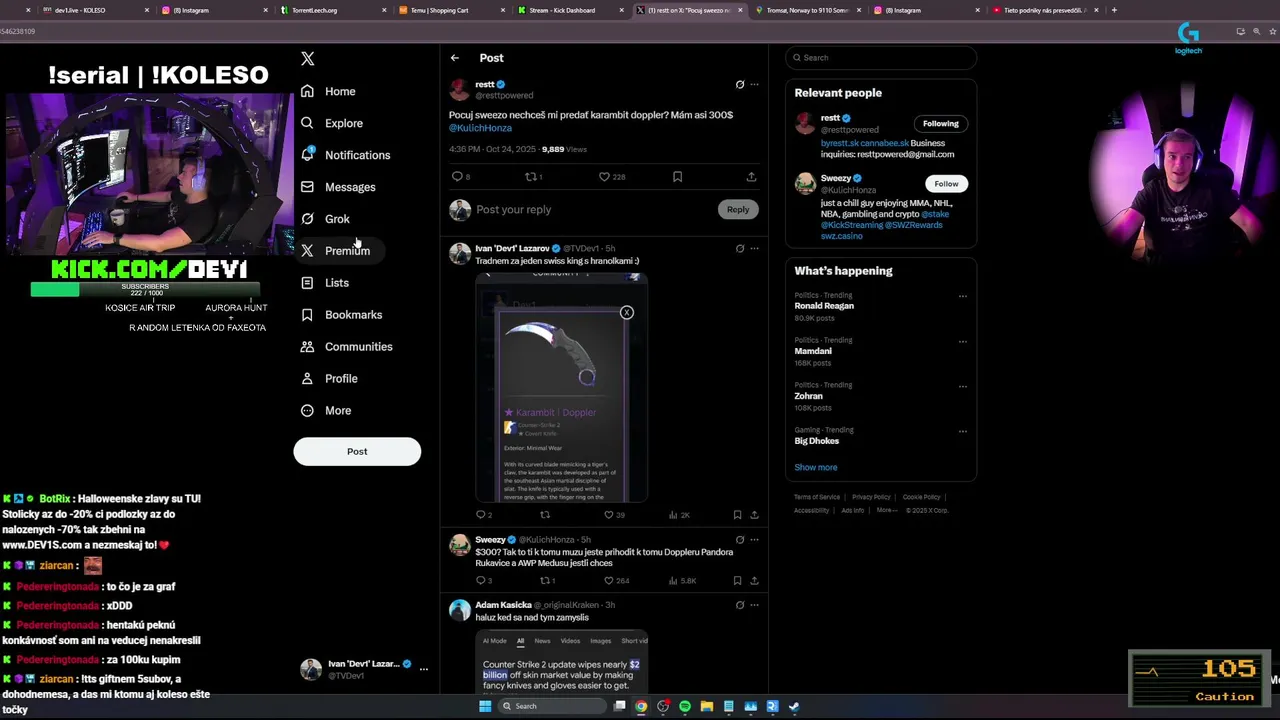The image size is (1280, 720).
Task: Reply to Sweezy's comment
Action: 480,581
